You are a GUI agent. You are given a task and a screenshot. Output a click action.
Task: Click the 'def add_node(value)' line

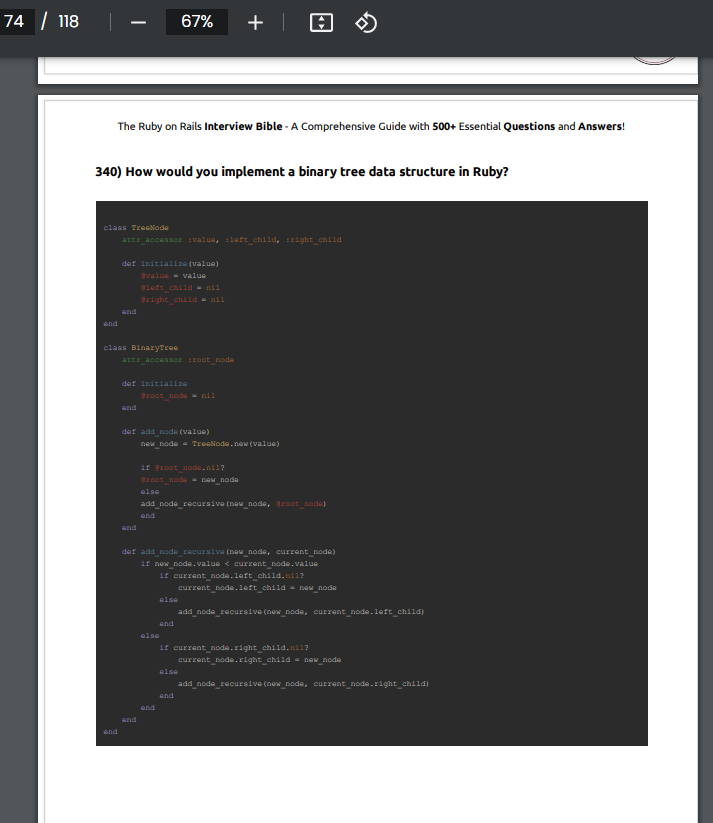tap(166, 432)
